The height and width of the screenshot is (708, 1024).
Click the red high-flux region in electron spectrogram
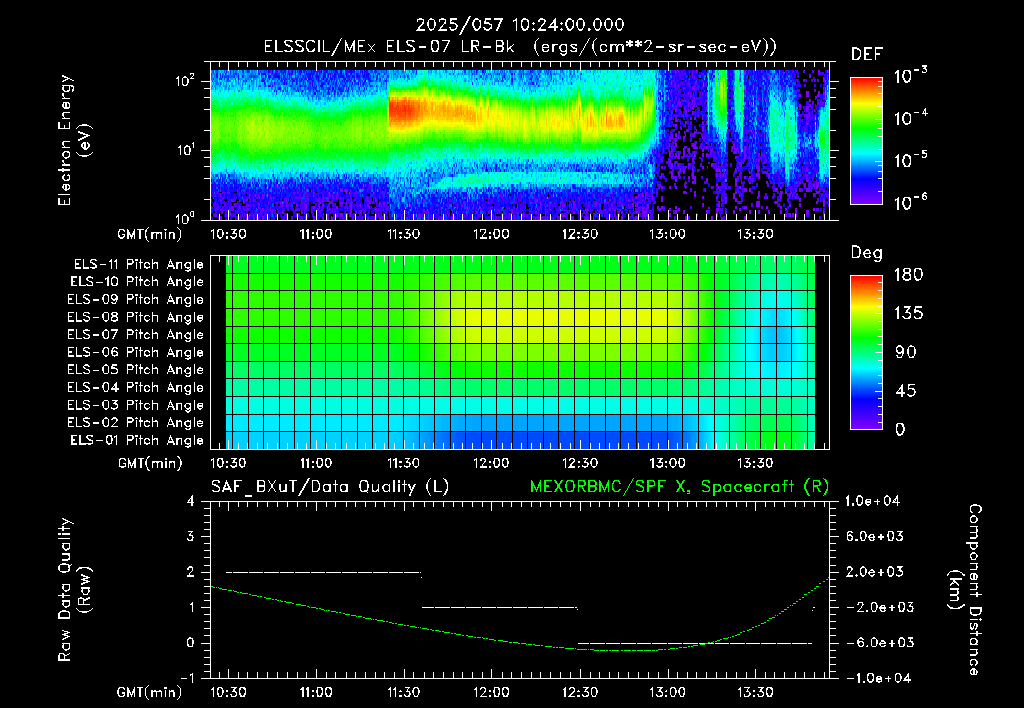click(x=405, y=111)
